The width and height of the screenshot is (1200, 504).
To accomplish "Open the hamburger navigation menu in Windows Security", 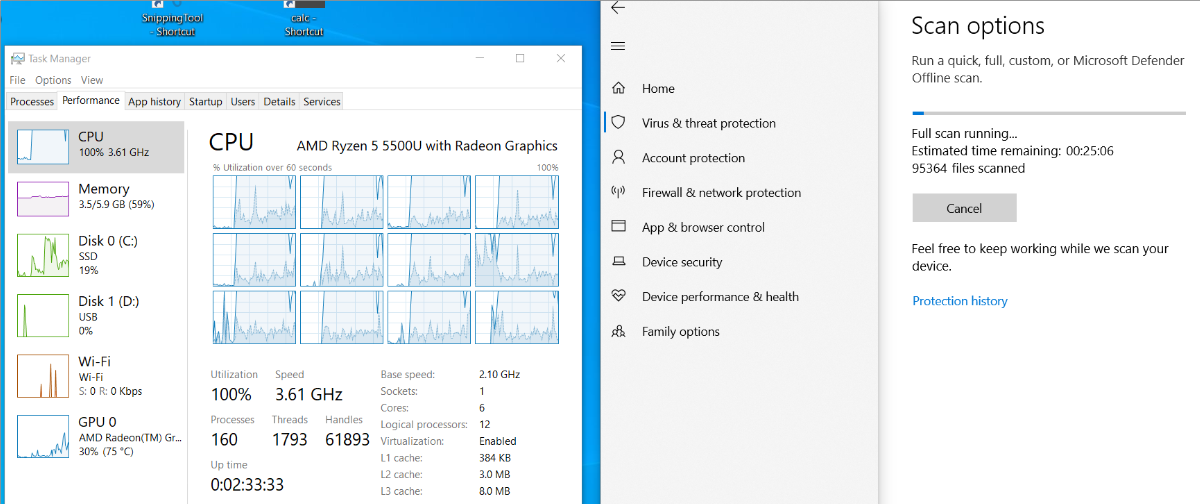I will 618,46.
